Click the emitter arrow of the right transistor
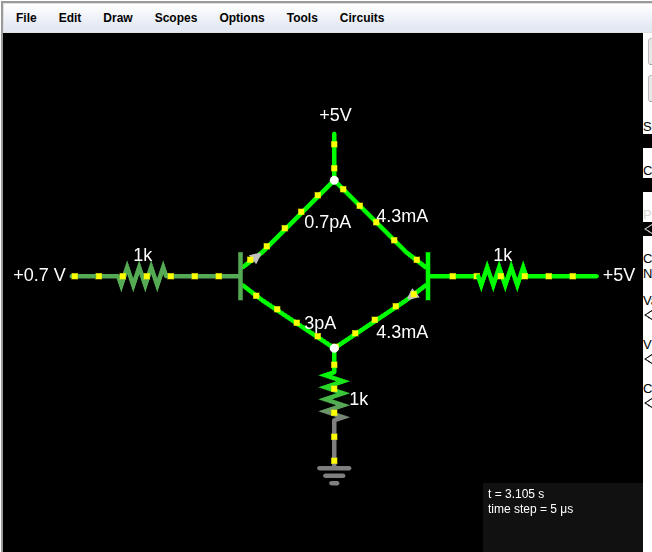Screen dimensions: 652x552 [412, 294]
